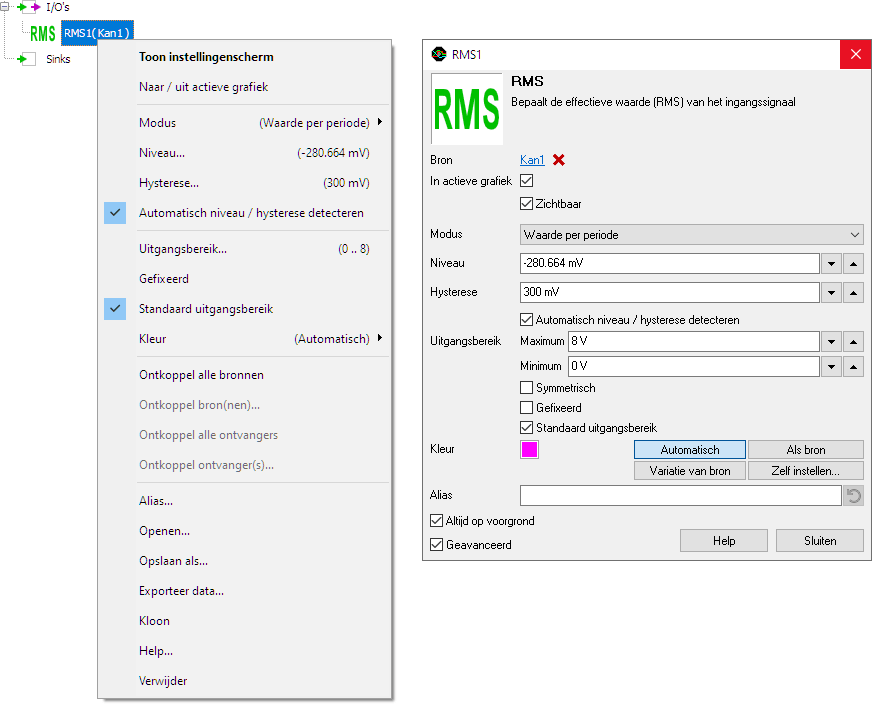The image size is (872, 704).
Task: Enable Symmetrisch checkbox
Action: click(x=527, y=388)
